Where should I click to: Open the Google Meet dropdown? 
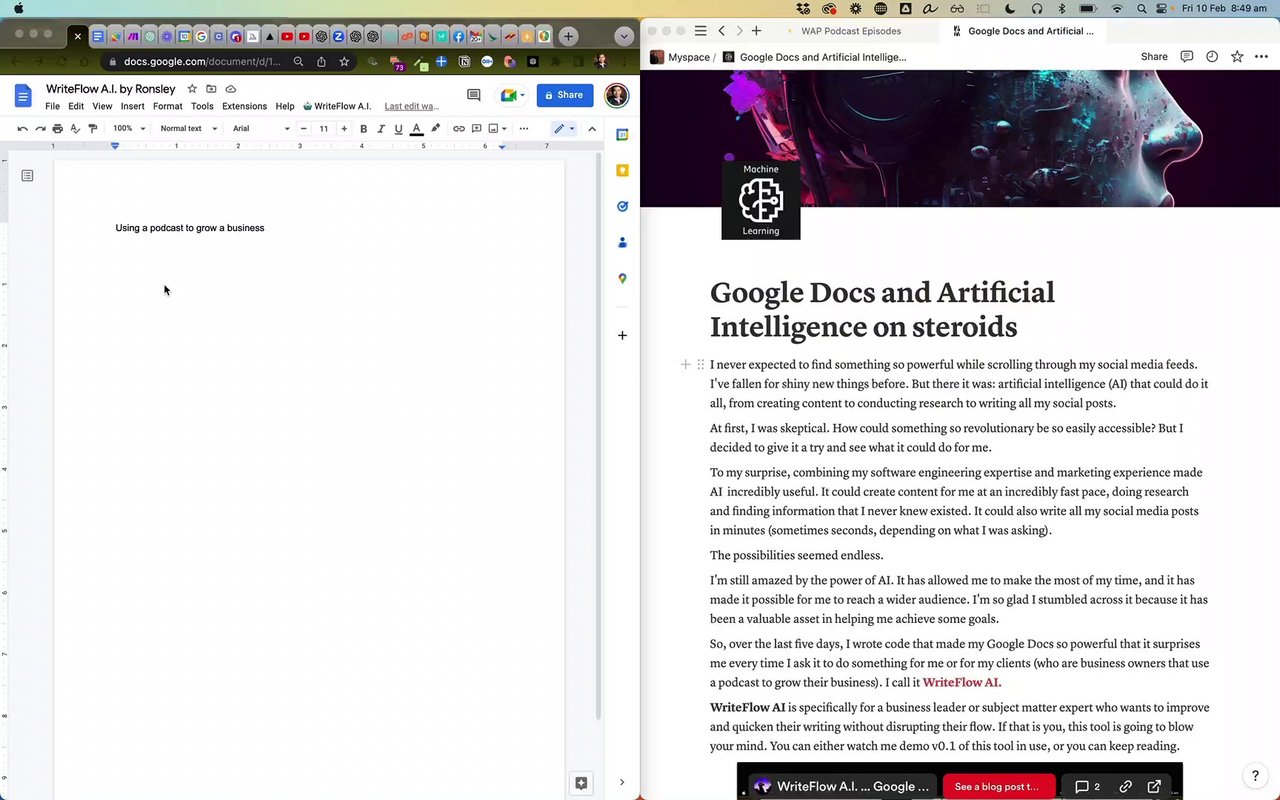[512, 95]
